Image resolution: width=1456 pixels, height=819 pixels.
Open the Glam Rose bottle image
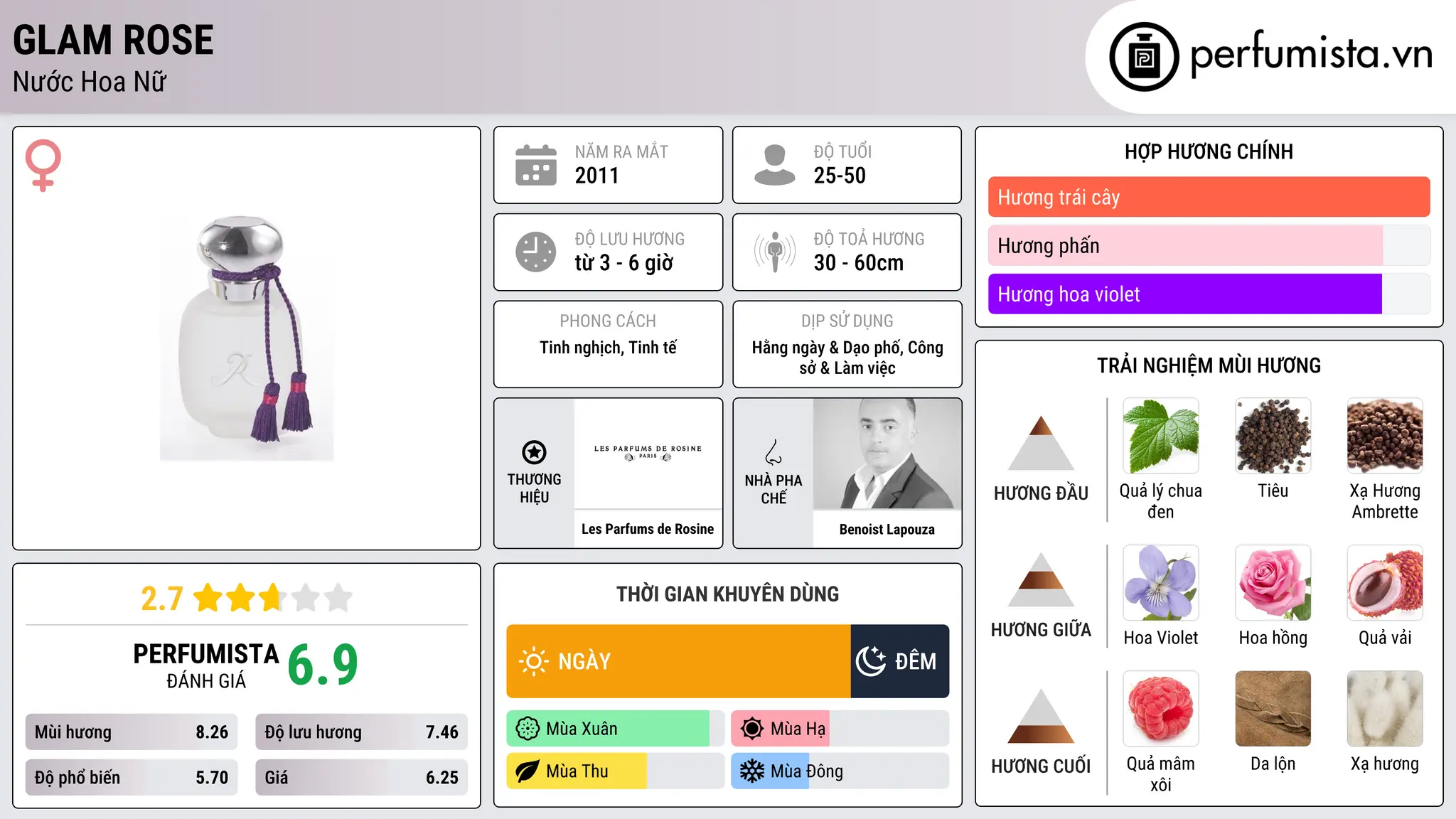click(x=247, y=338)
